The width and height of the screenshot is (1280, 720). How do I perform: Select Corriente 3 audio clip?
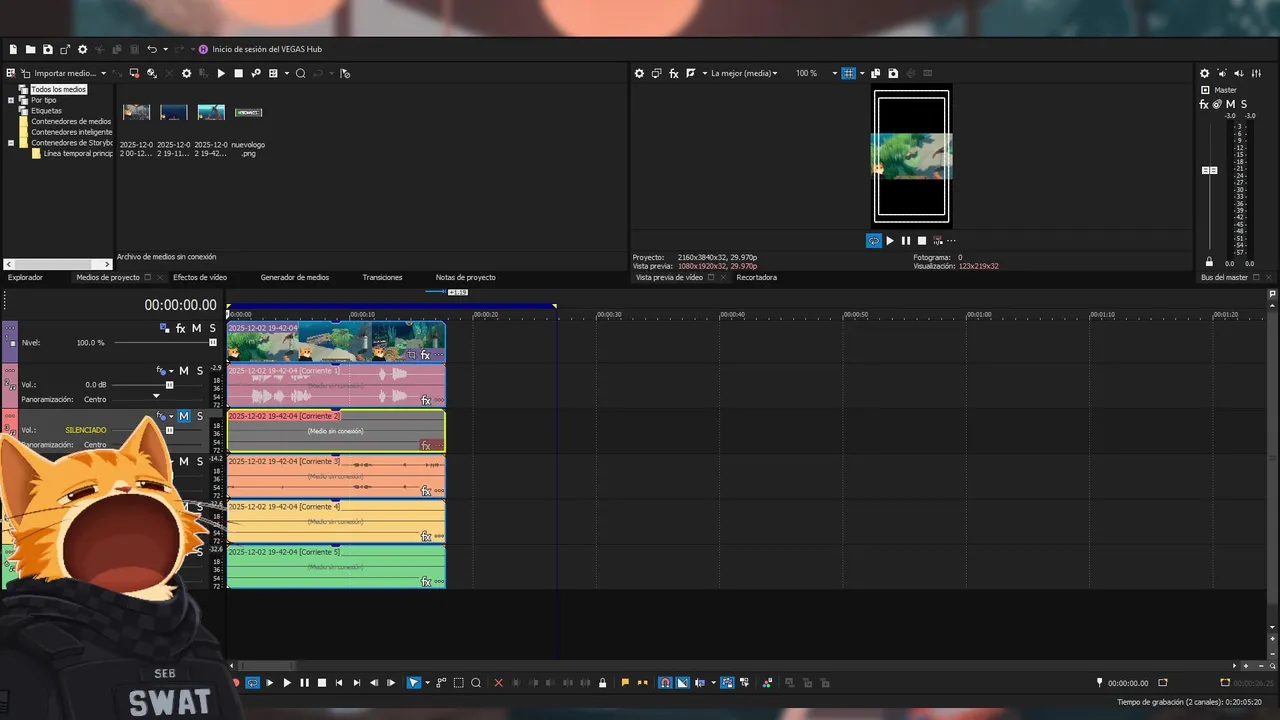tap(335, 476)
